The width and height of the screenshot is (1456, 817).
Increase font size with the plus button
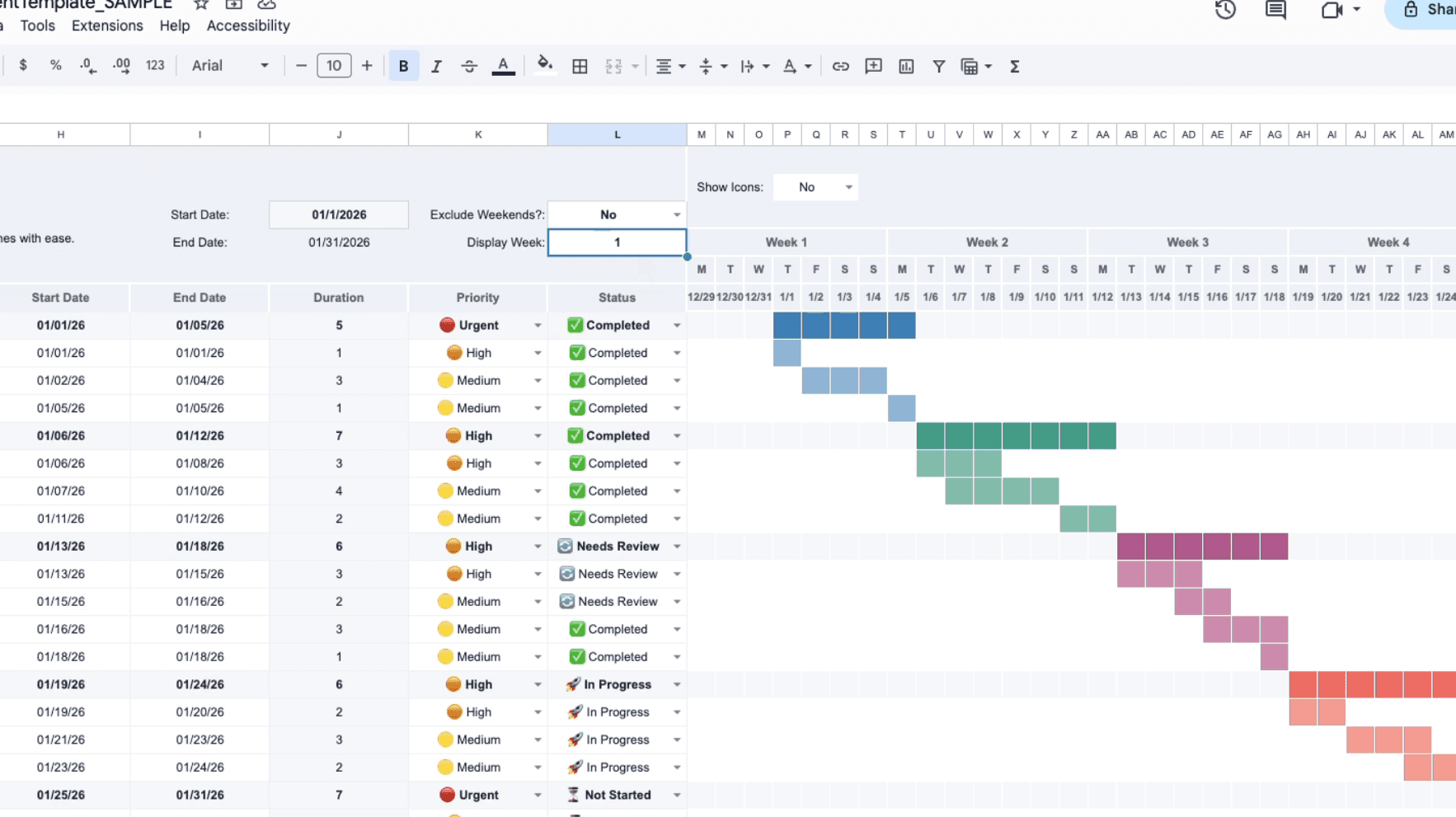[367, 65]
